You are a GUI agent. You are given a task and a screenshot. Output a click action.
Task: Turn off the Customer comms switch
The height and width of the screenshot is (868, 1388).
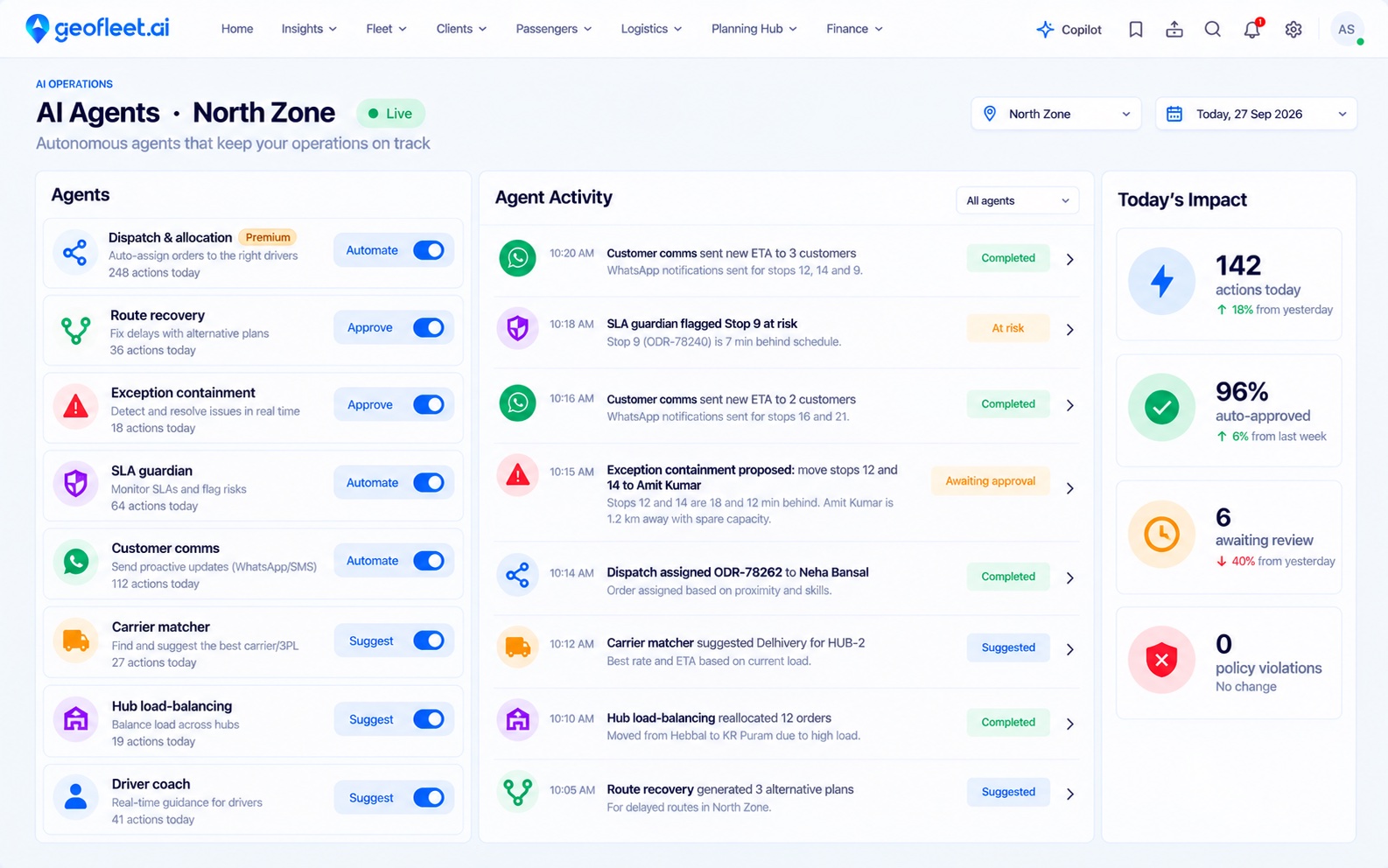coord(429,560)
